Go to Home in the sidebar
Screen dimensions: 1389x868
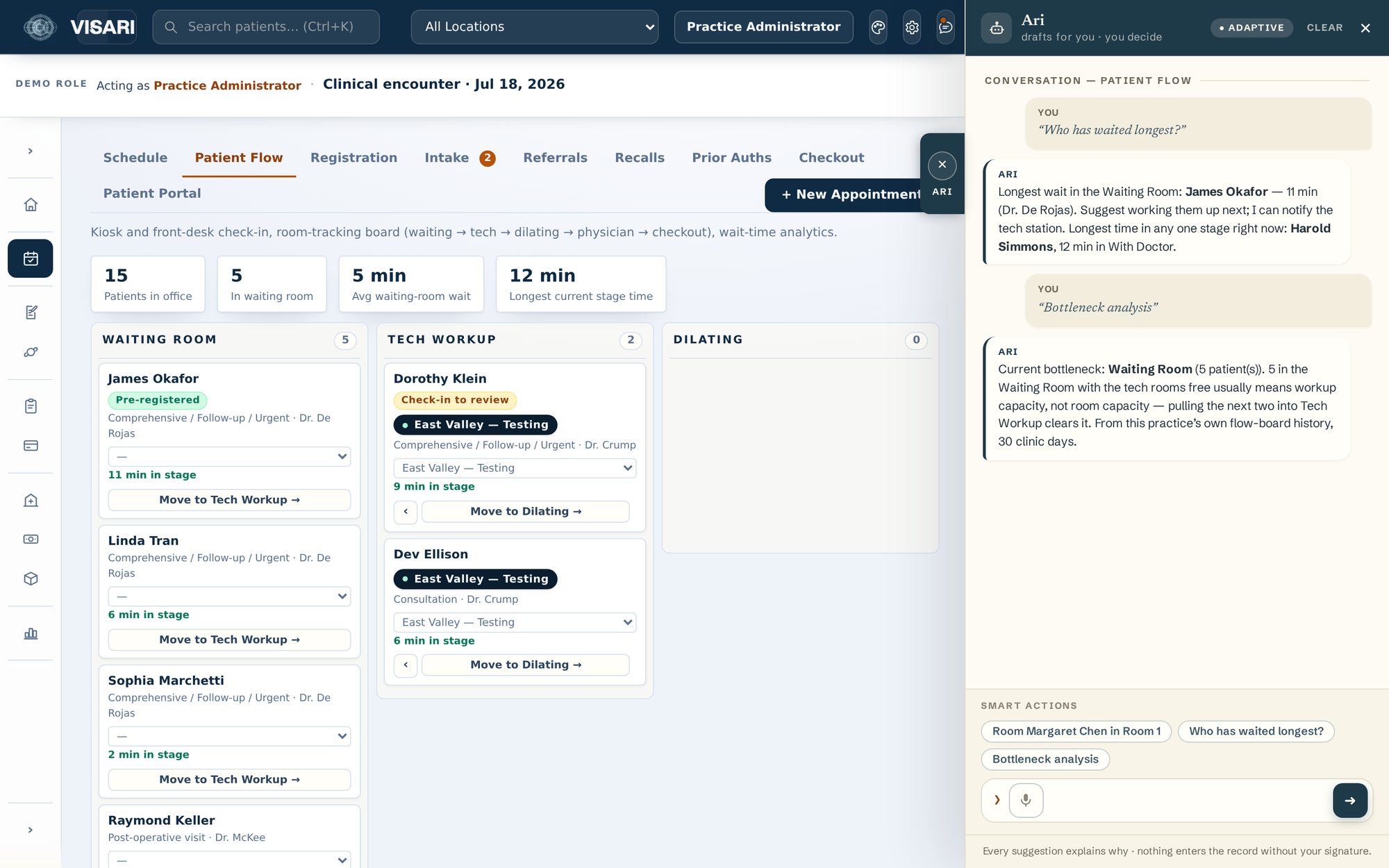pos(31,205)
